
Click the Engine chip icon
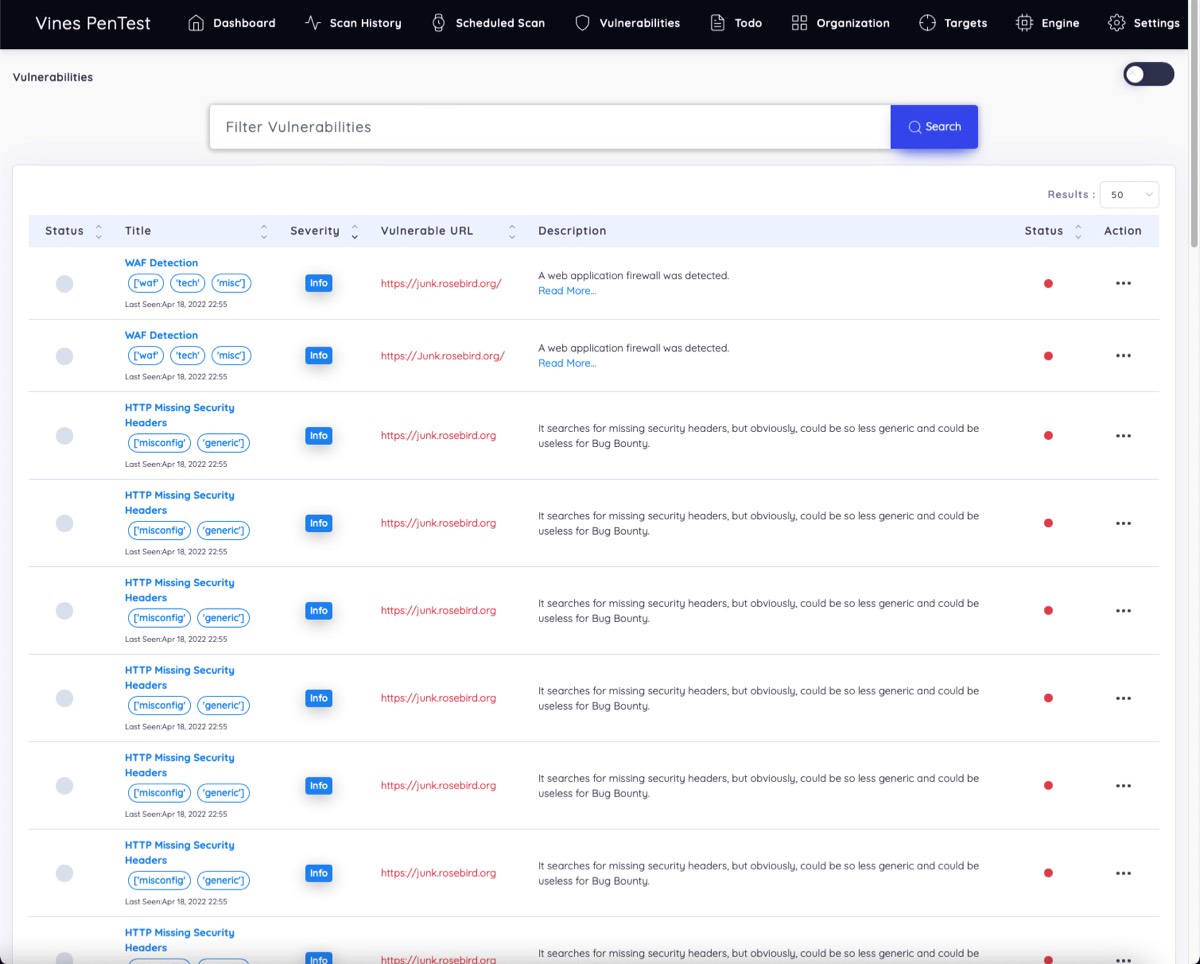1024,23
